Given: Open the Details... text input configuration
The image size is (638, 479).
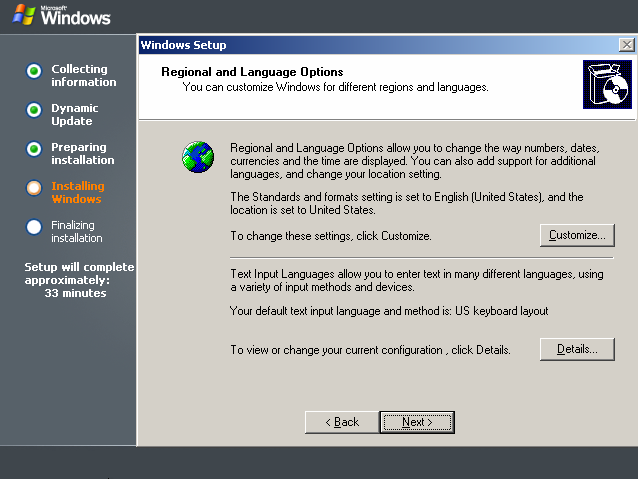Looking at the screenshot, I should click(x=577, y=349).
